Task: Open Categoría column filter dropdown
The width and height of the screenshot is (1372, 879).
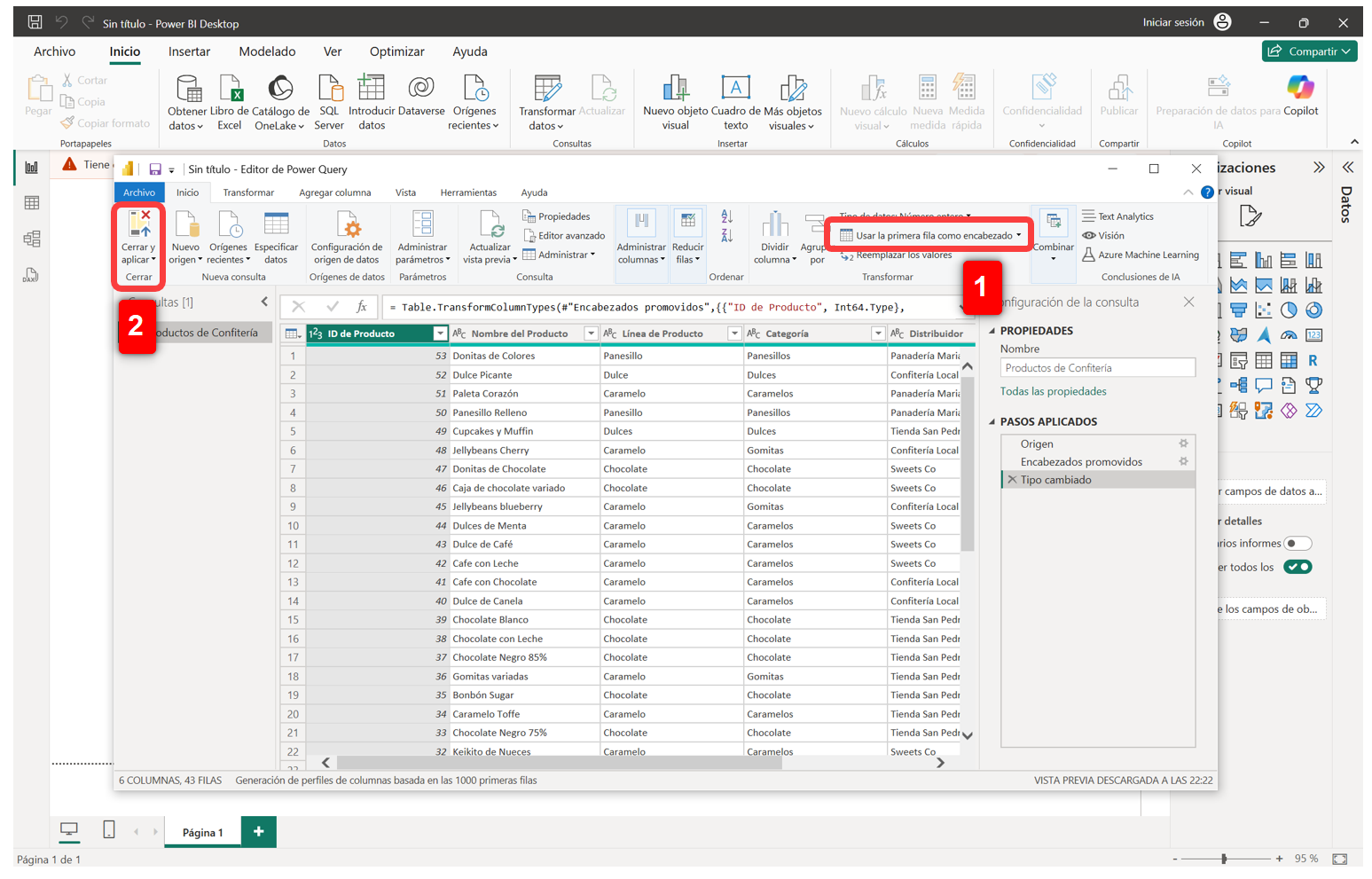Action: tap(878, 334)
